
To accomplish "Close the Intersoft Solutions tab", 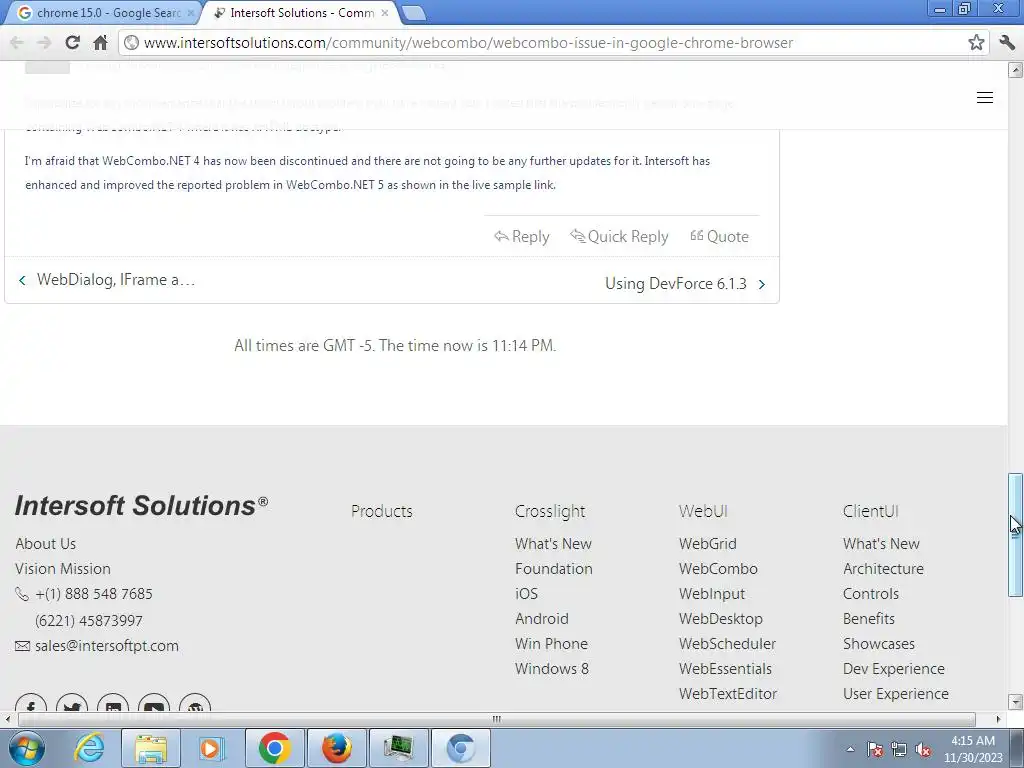I will (385, 13).
